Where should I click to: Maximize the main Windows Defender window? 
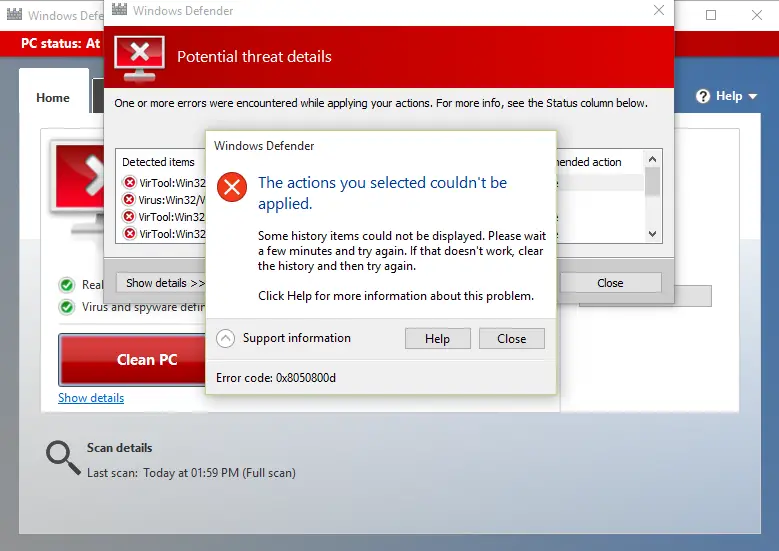(x=711, y=15)
